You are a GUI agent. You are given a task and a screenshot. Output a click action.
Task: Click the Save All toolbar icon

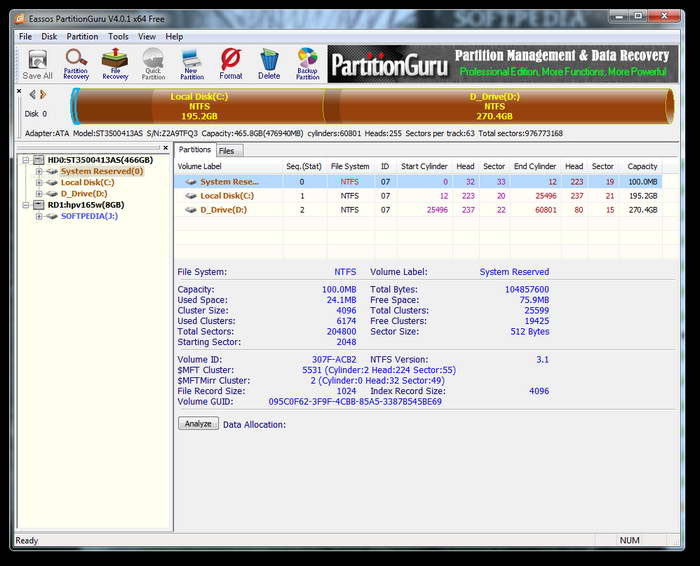(x=38, y=64)
